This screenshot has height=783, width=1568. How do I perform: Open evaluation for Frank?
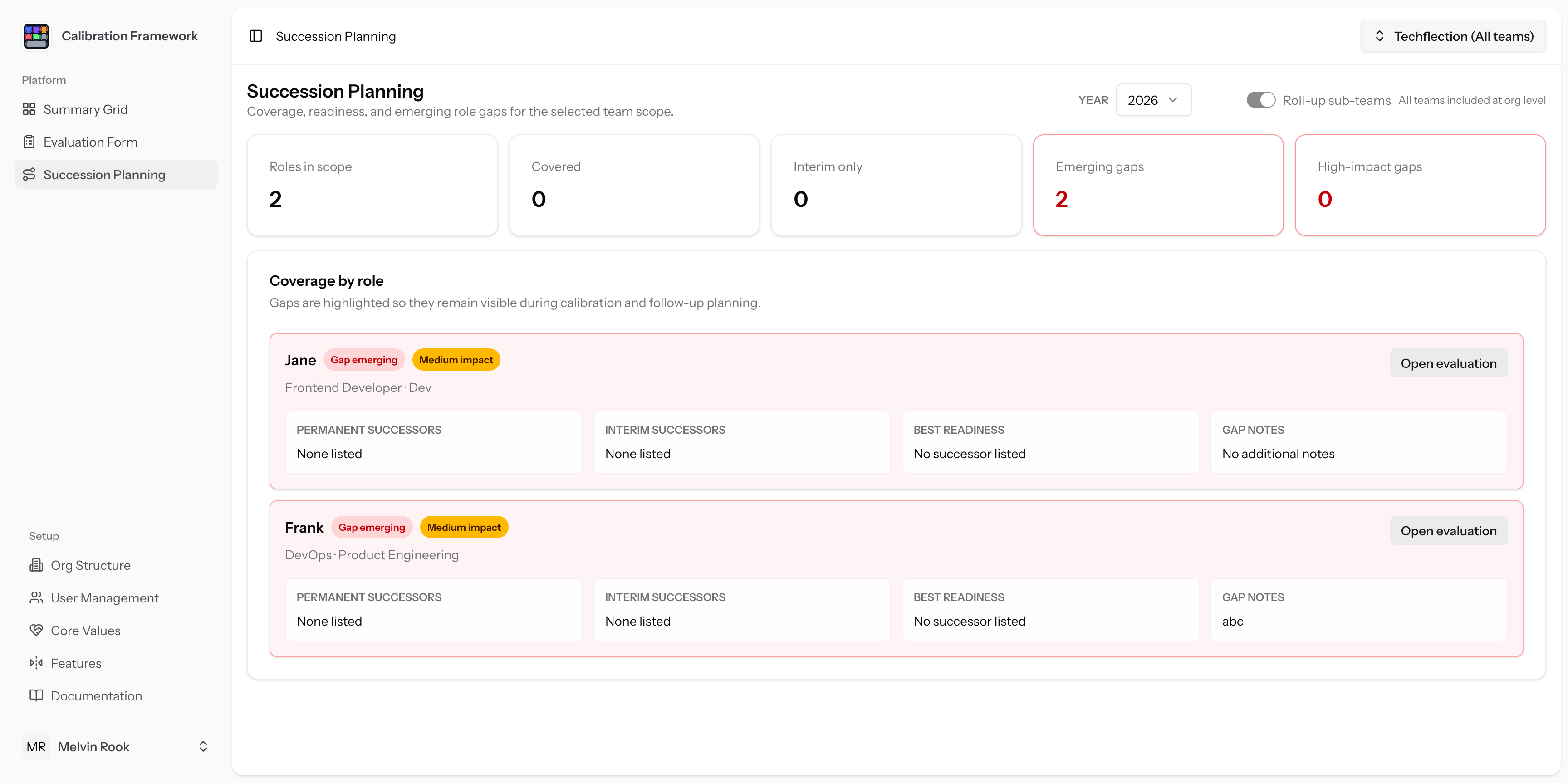pyautogui.click(x=1449, y=530)
